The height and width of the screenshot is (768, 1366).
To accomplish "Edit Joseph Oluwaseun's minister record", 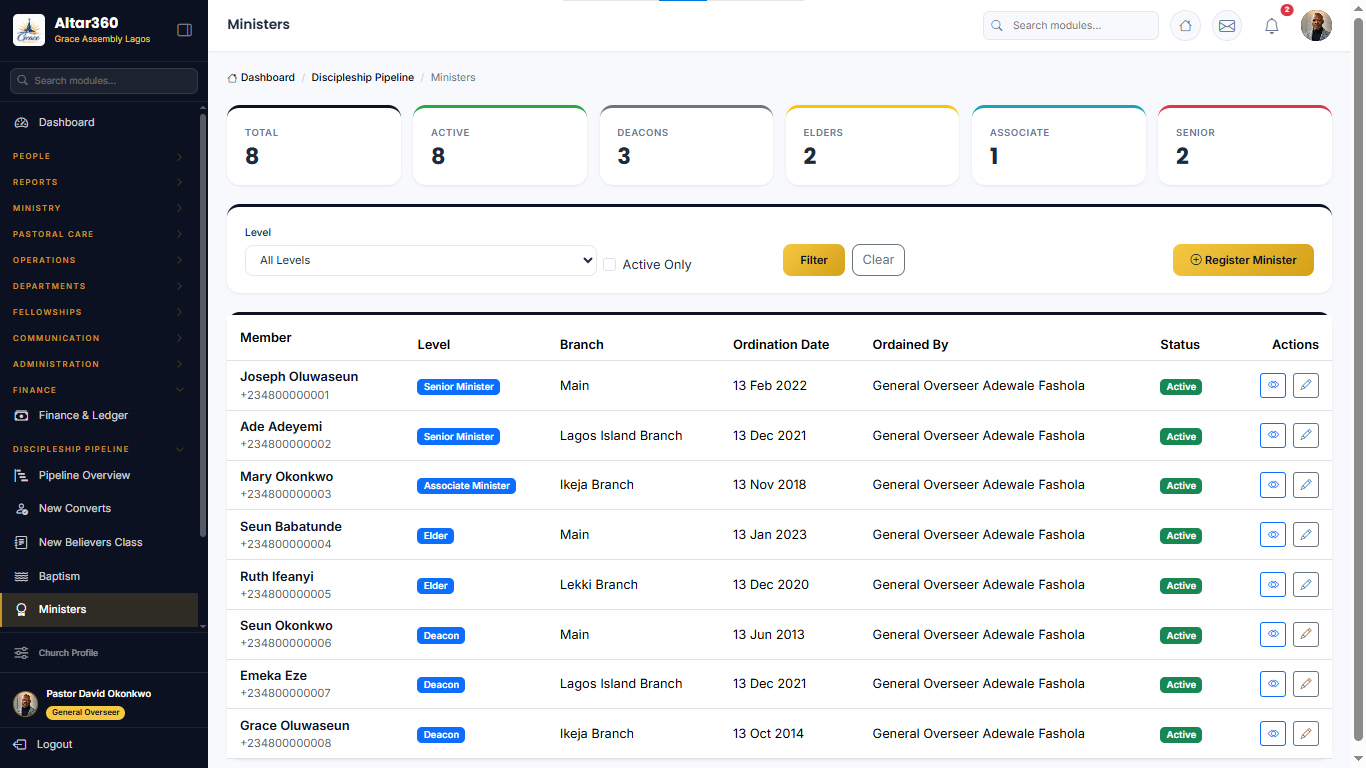I will pos(1305,386).
